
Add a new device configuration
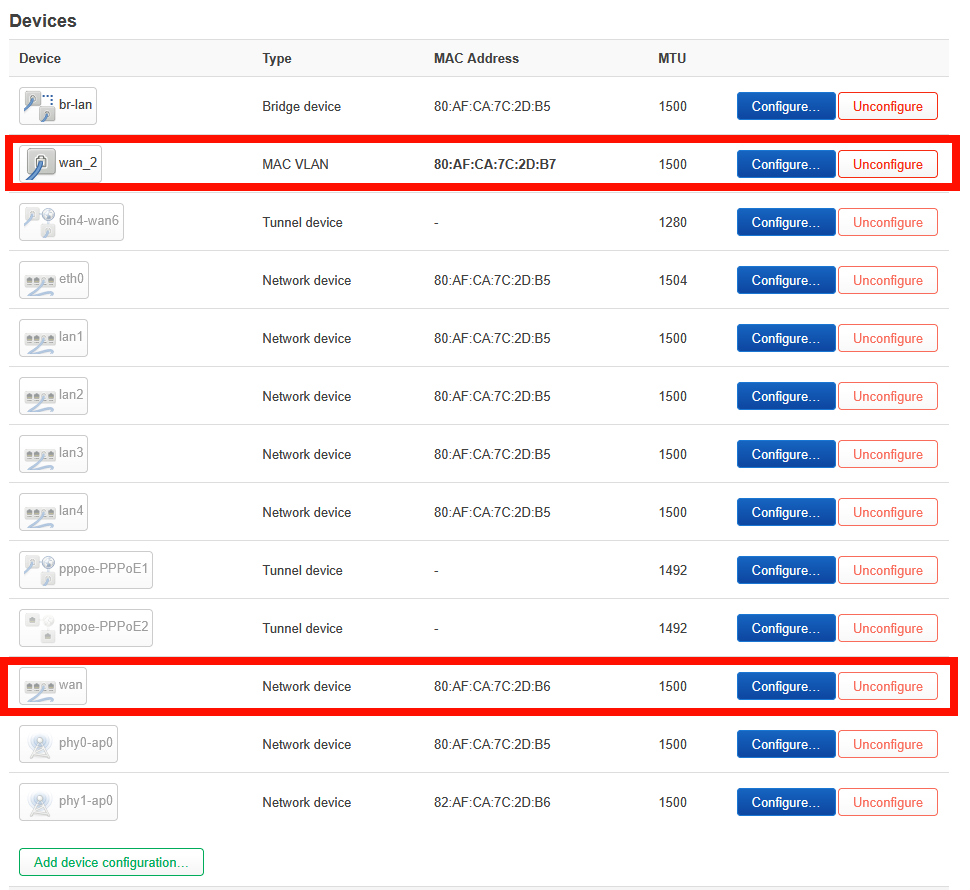111,862
